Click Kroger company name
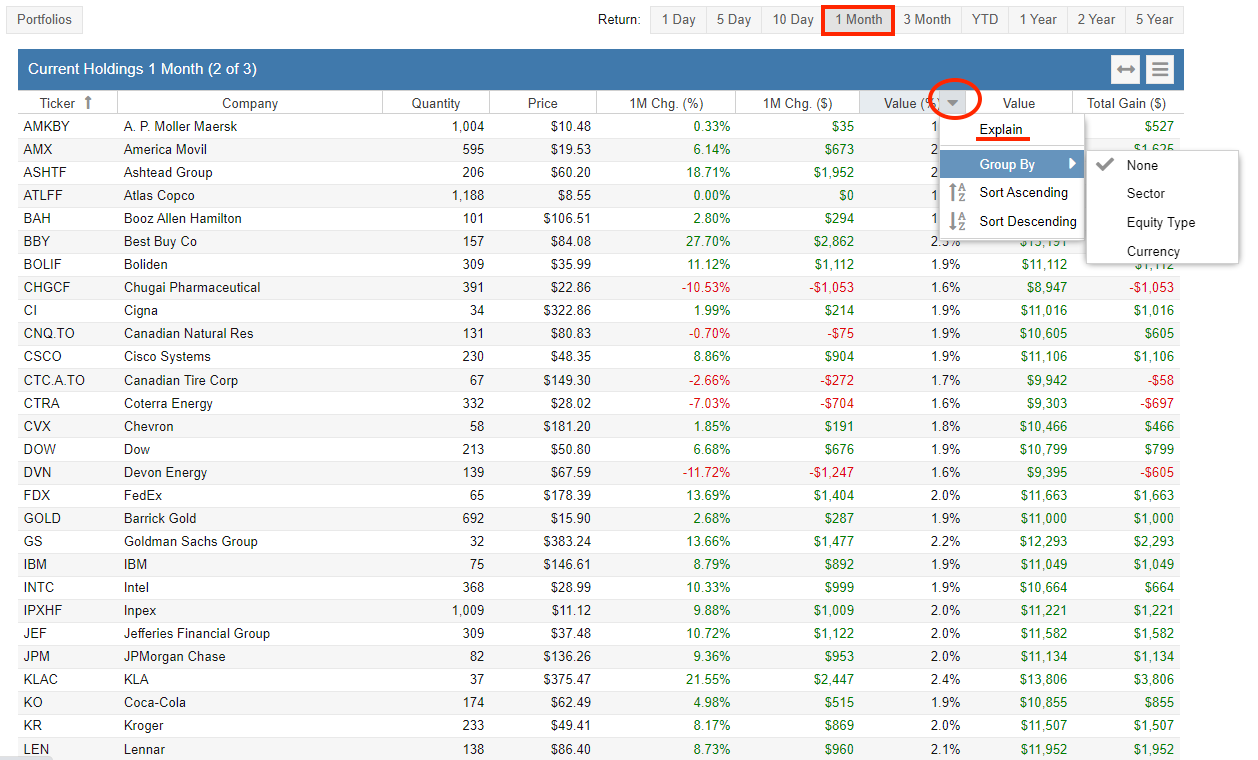The width and height of the screenshot is (1258, 760). 144,725
